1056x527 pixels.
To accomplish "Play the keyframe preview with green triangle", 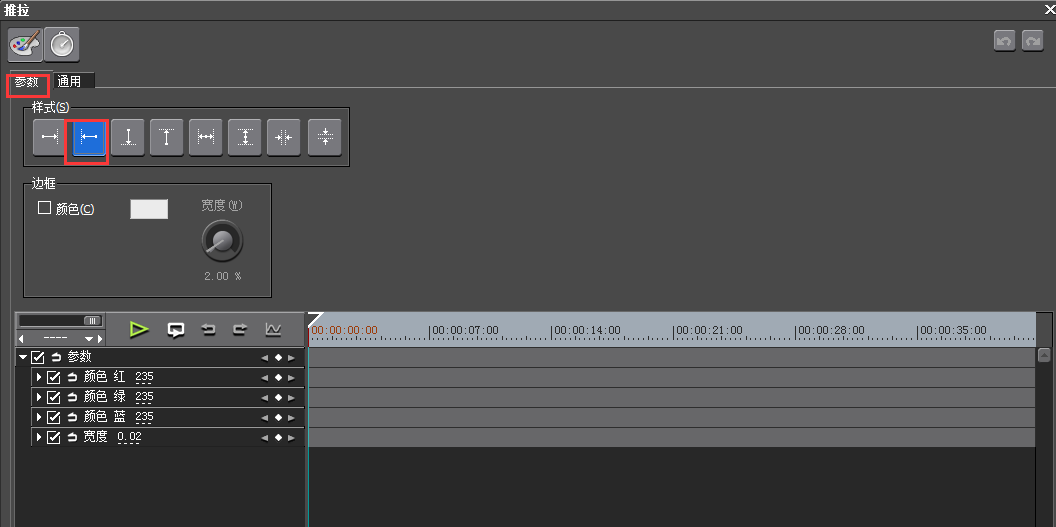I will pyautogui.click(x=139, y=330).
